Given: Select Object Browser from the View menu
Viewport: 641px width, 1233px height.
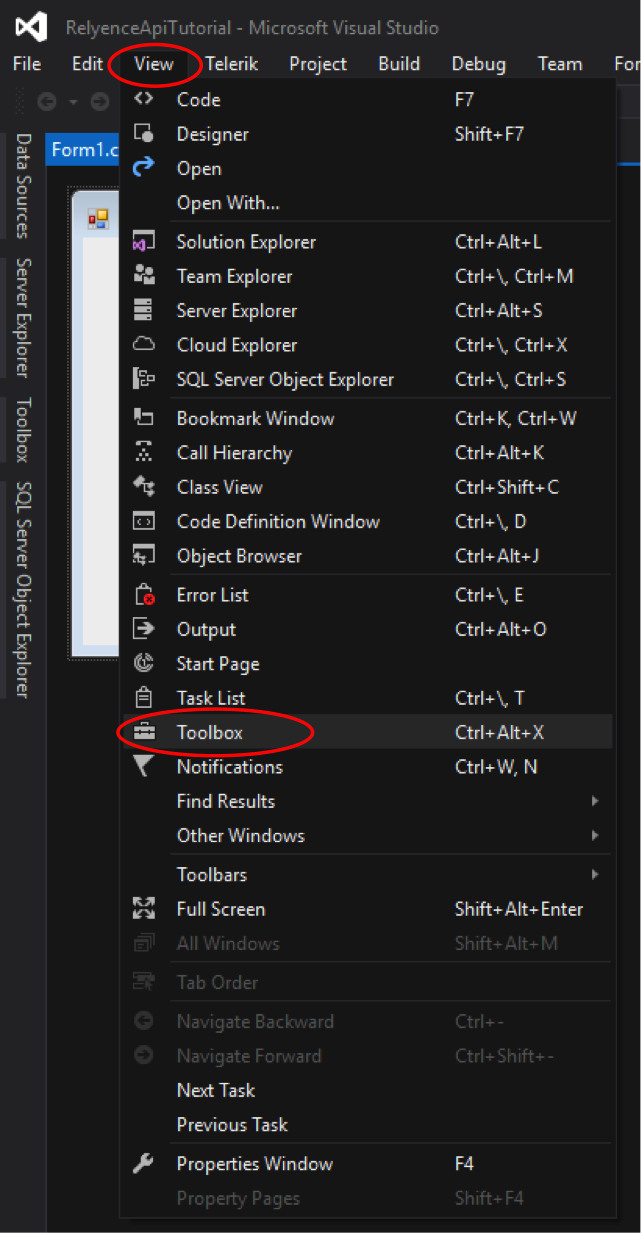Looking at the screenshot, I should 239,556.
